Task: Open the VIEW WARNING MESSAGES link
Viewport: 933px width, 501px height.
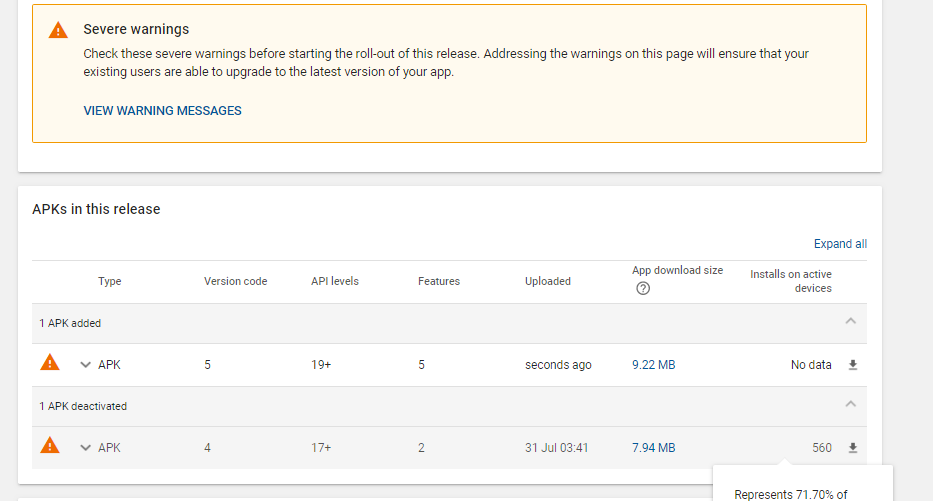Action: tap(162, 111)
